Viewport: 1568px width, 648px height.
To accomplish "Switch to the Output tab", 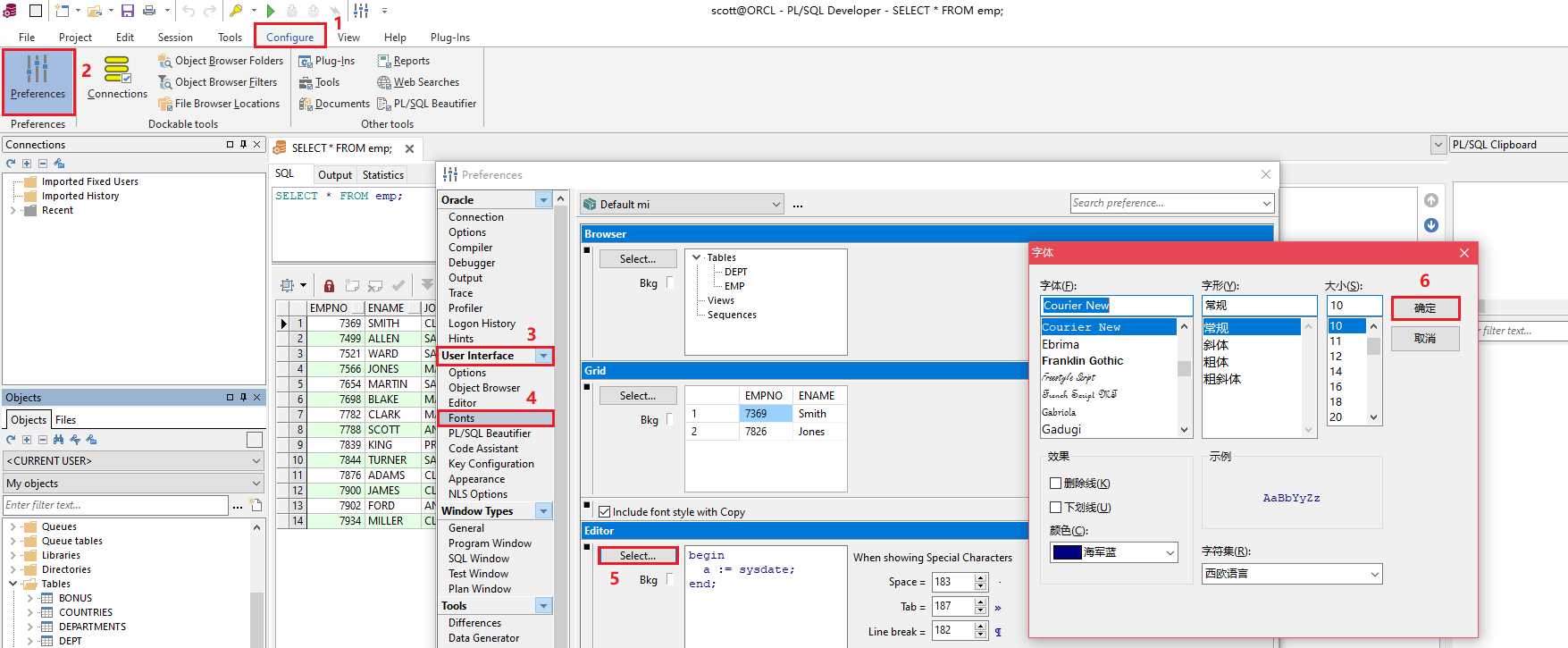I will (335, 175).
